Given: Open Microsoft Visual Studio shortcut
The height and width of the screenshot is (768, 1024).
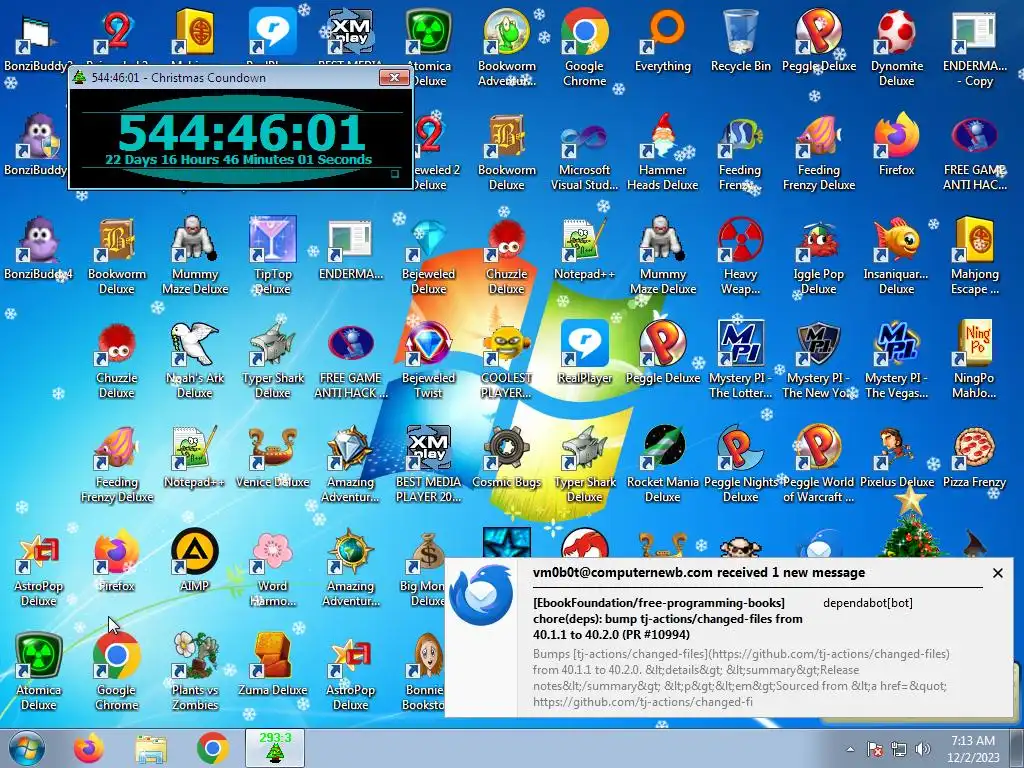Looking at the screenshot, I should (x=584, y=151).
